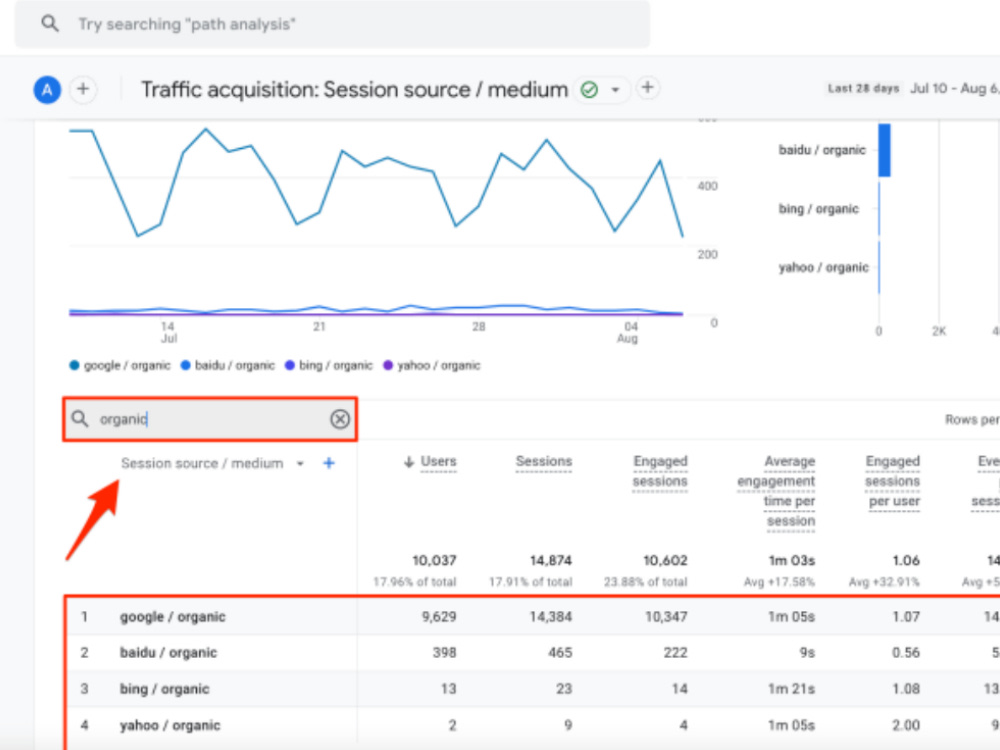
Task: Toggle 'bing / organic' legend dot
Action: 290,365
